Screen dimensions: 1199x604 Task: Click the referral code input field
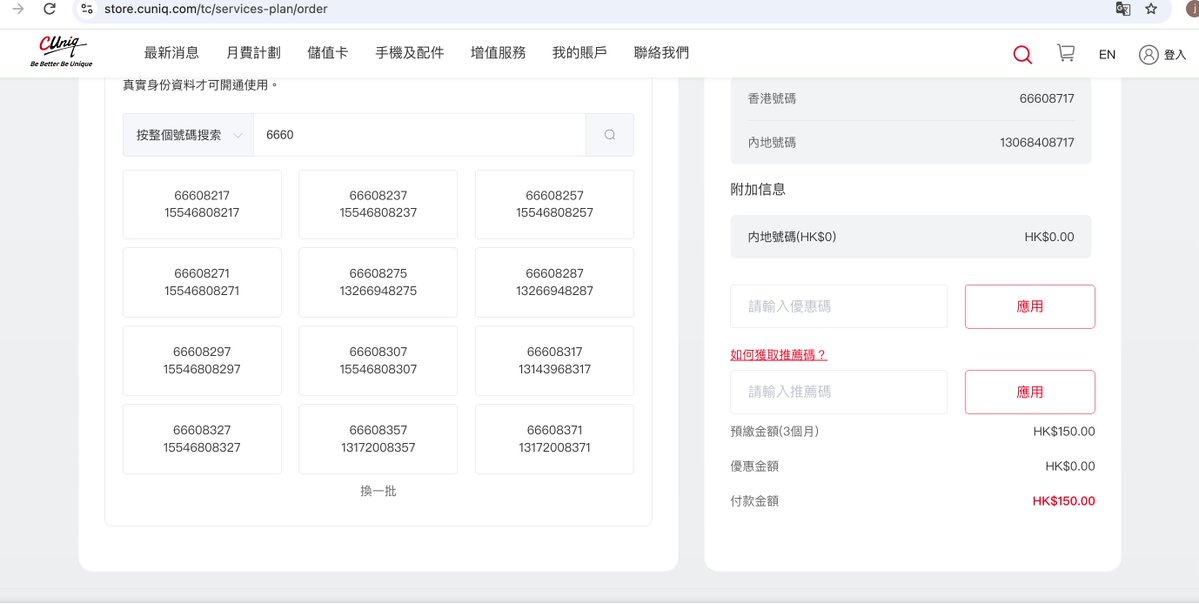tap(838, 392)
